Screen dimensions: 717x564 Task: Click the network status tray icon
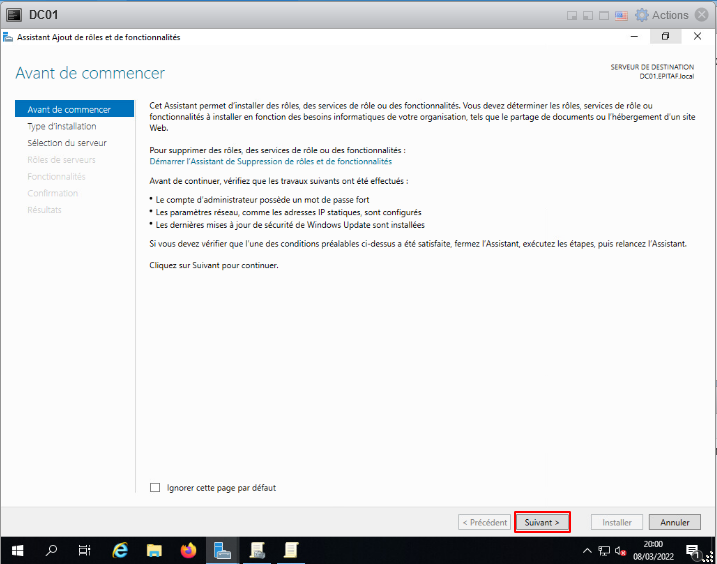click(x=604, y=551)
